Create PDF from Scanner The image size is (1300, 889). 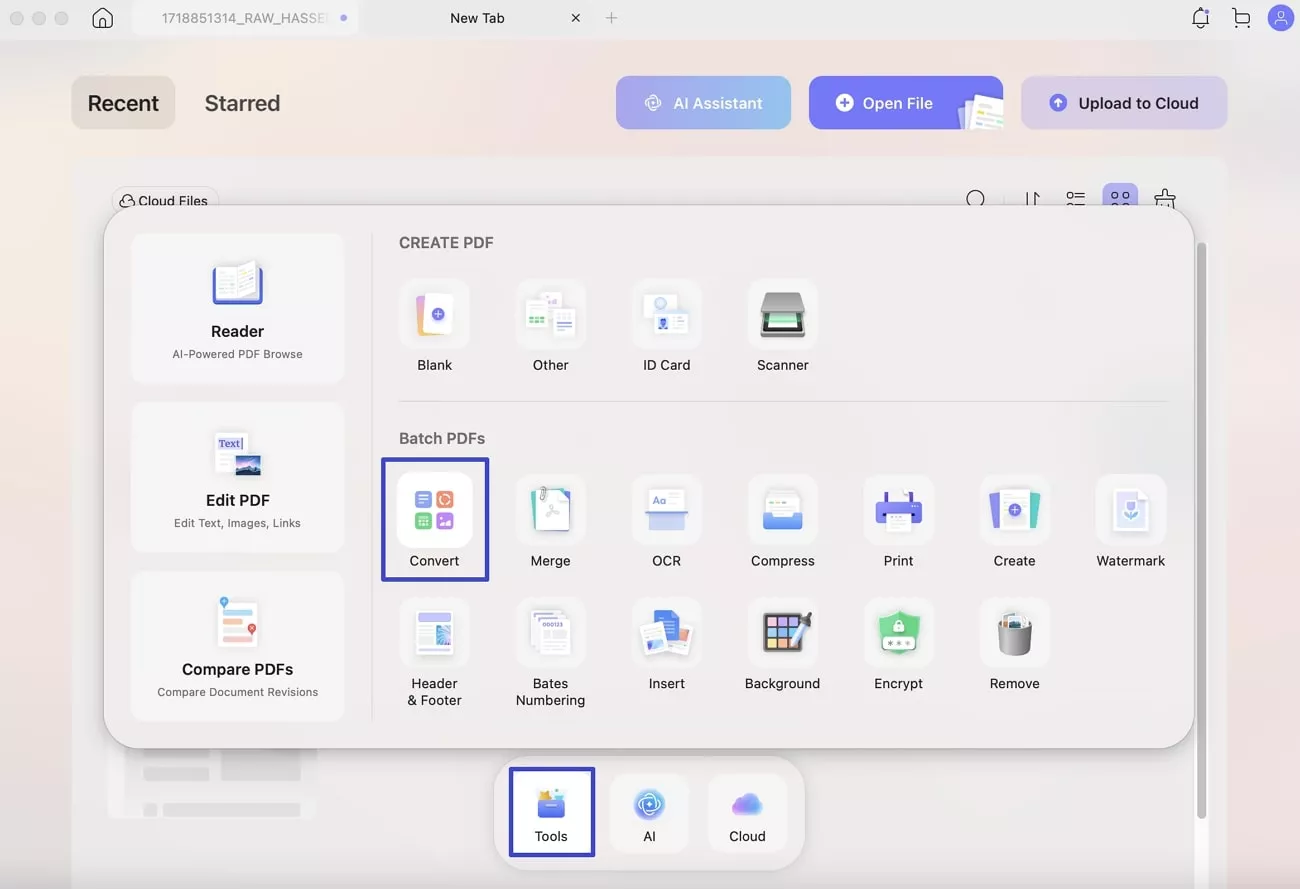click(x=782, y=315)
